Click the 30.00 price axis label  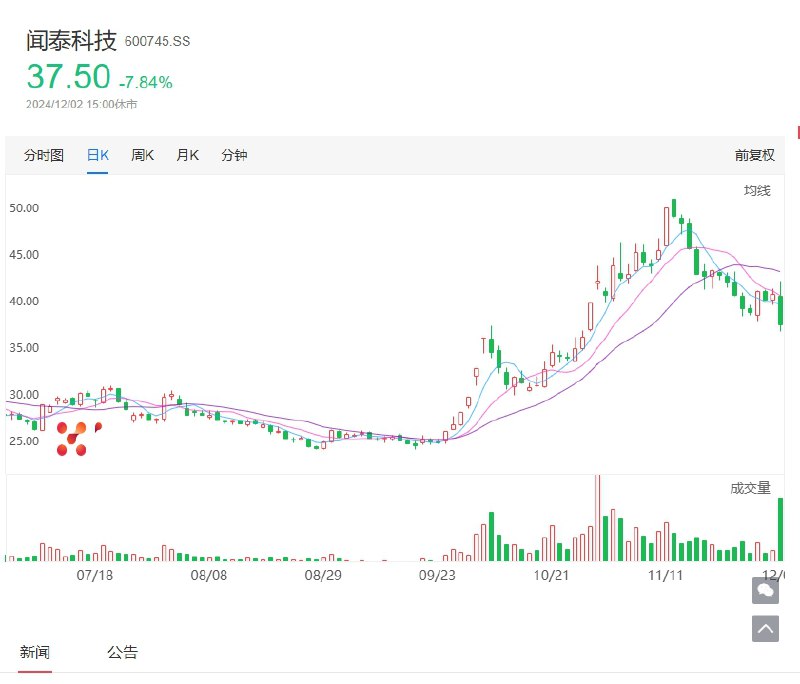click(x=24, y=394)
